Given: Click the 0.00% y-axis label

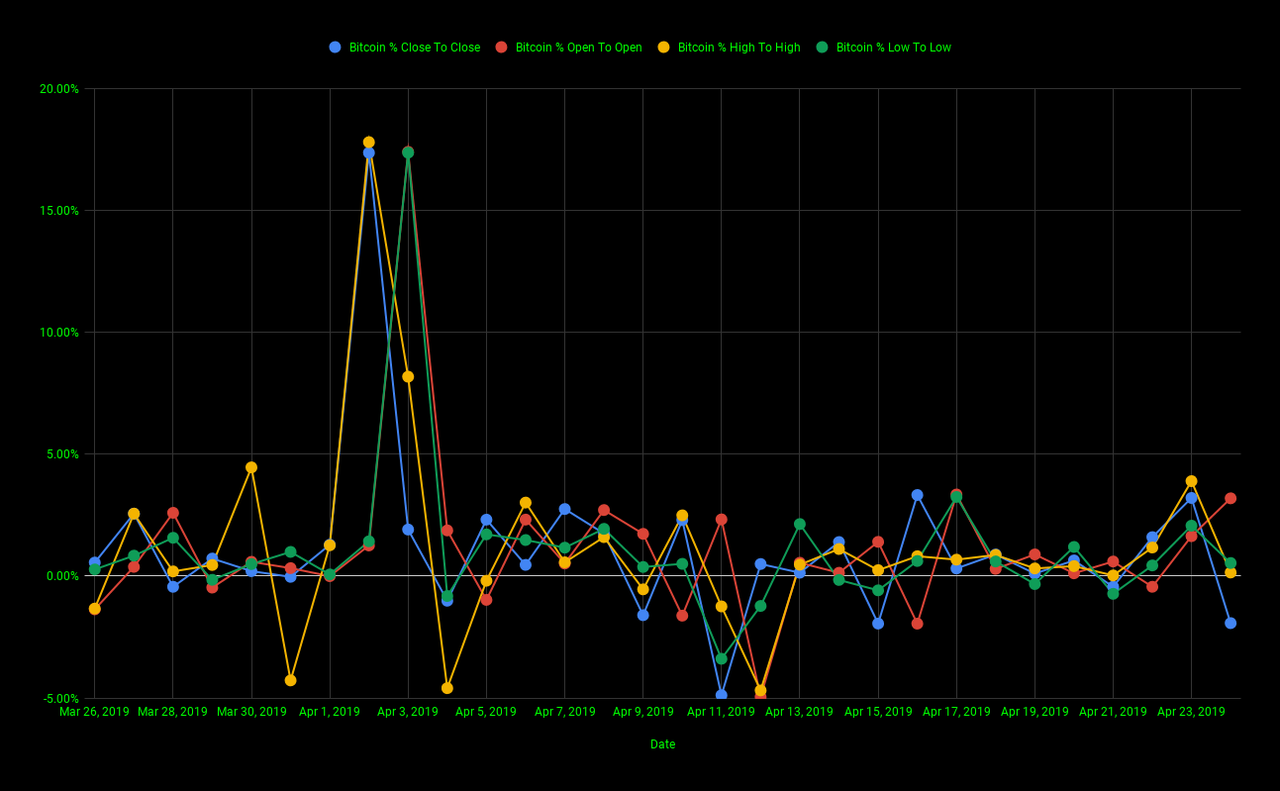Looking at the screenshot, I should pos(62,576).
